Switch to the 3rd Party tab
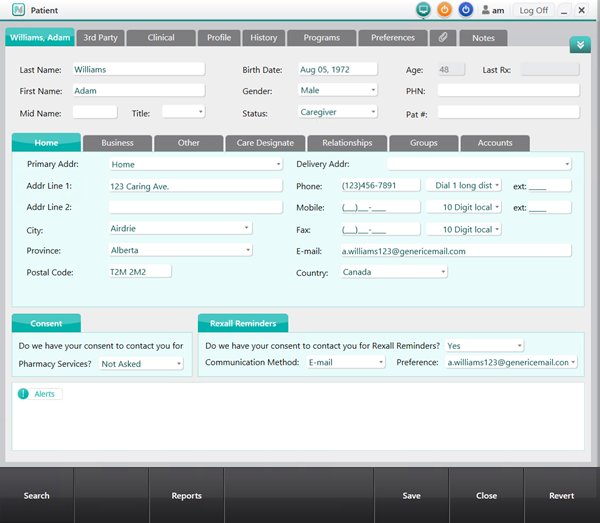This screenshot has height=523, width=600. coord(100,38)
